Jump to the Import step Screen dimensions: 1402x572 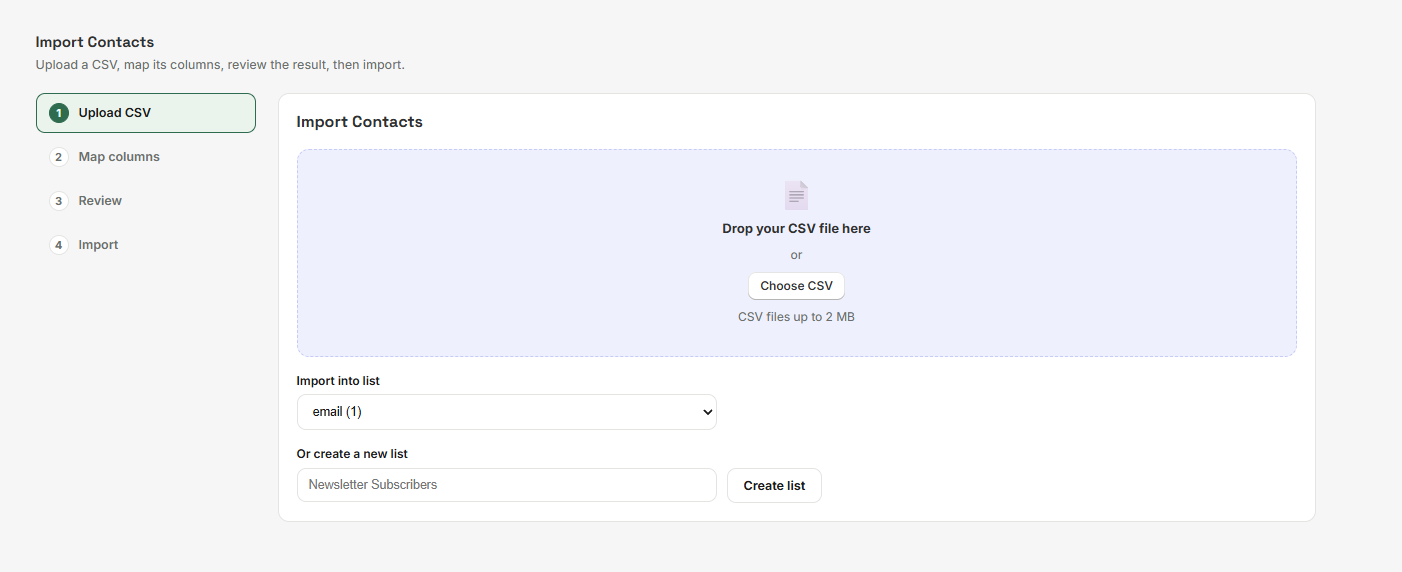click(146, 245)
